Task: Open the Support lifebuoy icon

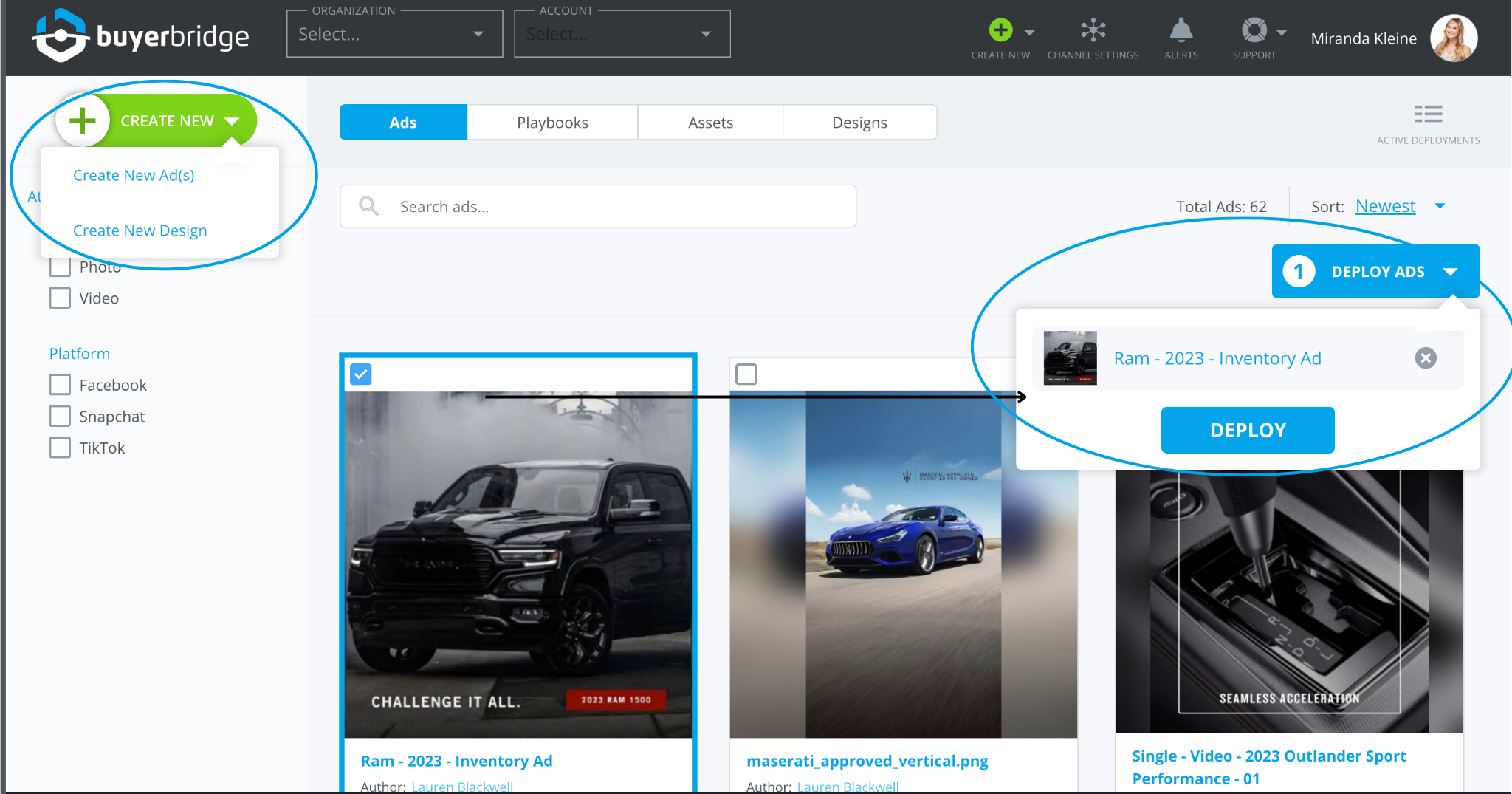Action: click(1254, 30)
